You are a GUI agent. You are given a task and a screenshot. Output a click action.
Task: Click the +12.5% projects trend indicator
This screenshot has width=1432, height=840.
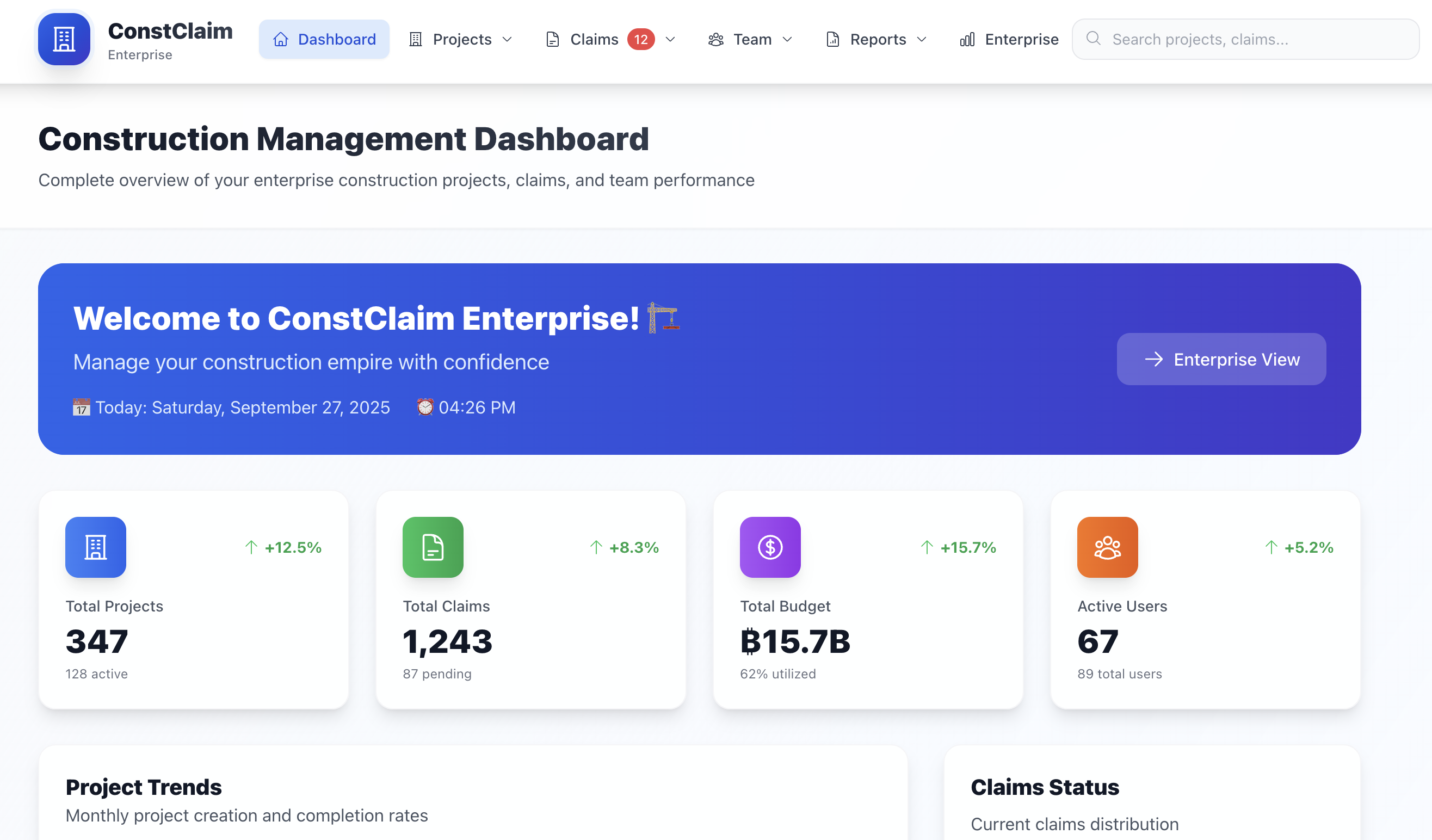click(x=283, y=547)
